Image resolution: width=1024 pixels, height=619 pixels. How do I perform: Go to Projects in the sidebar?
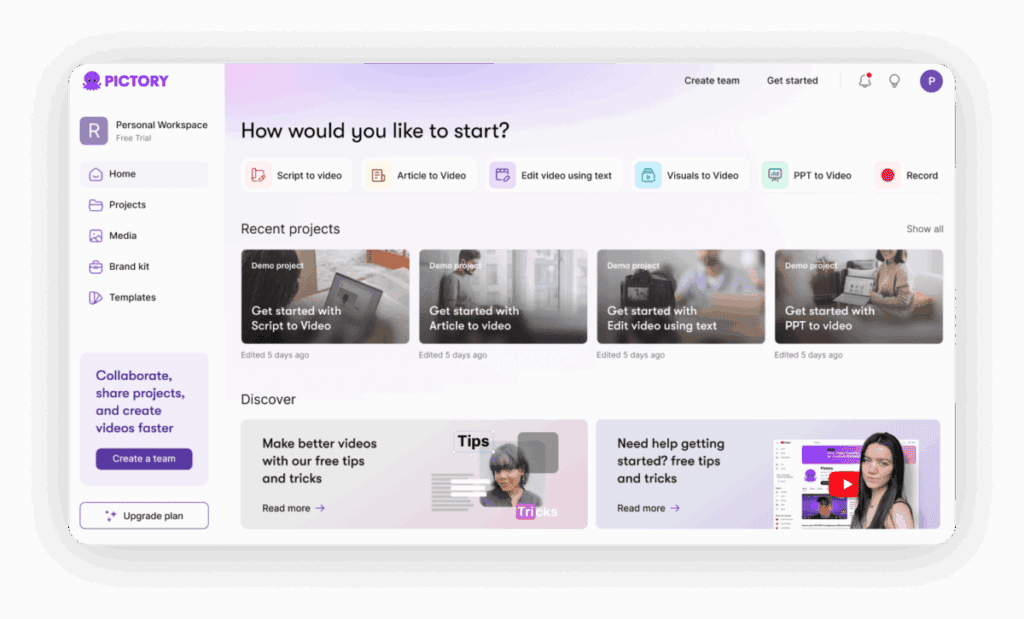127,205
